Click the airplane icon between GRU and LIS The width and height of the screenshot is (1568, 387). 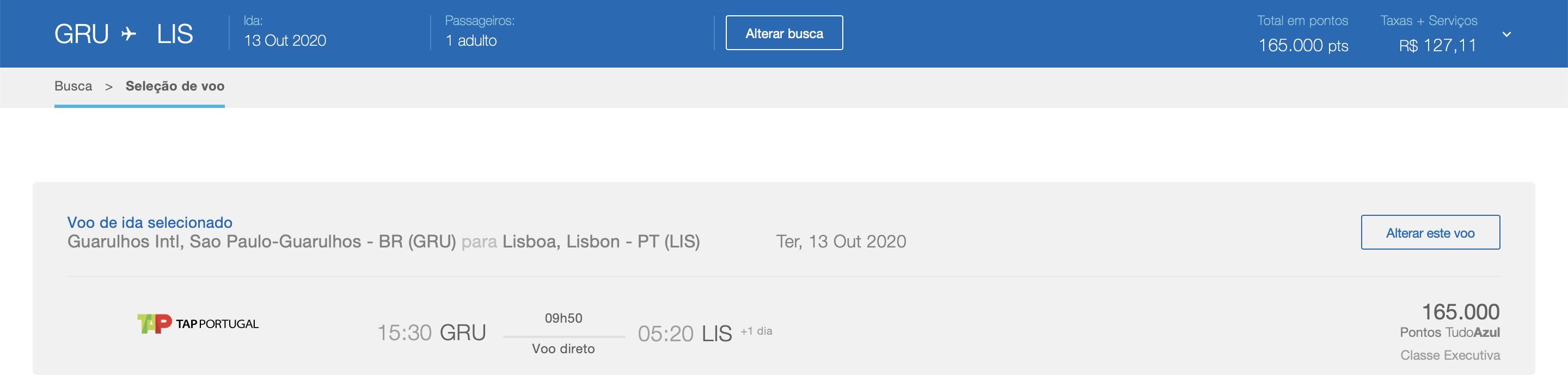(128, 33)
